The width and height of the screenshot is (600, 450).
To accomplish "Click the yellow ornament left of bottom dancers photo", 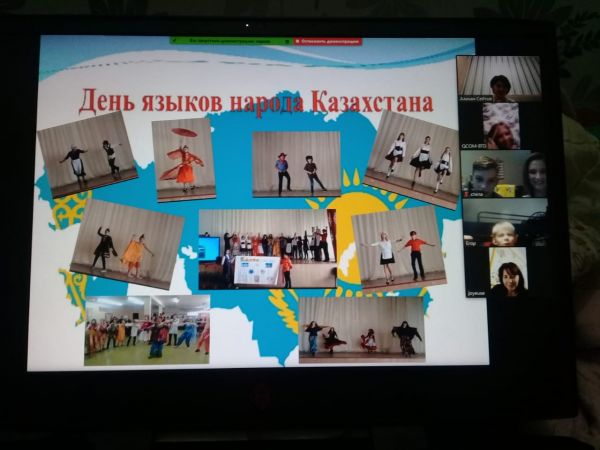I will coord(284,312).
